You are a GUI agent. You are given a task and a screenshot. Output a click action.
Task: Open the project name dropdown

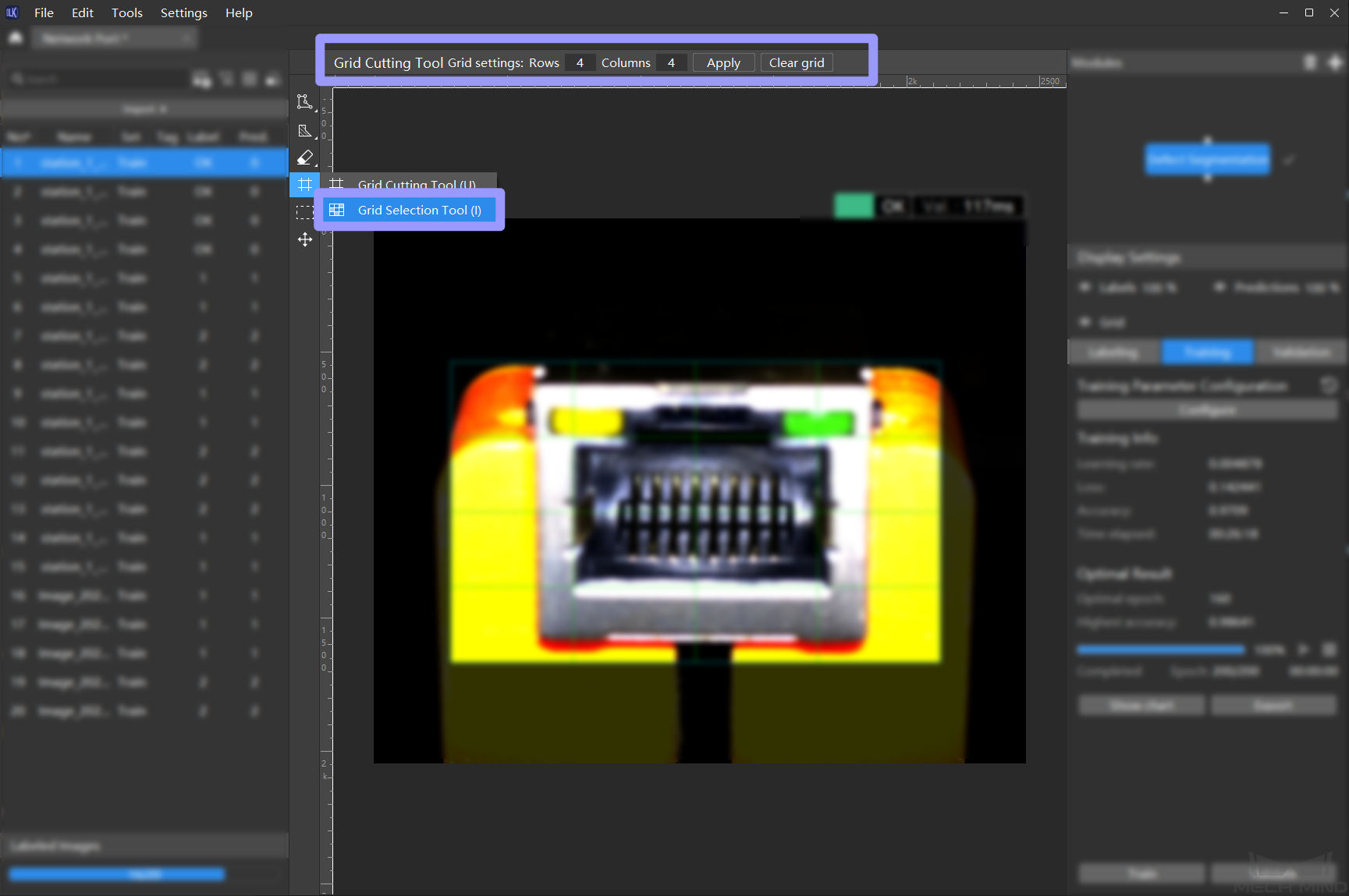[x=115, y=37]
